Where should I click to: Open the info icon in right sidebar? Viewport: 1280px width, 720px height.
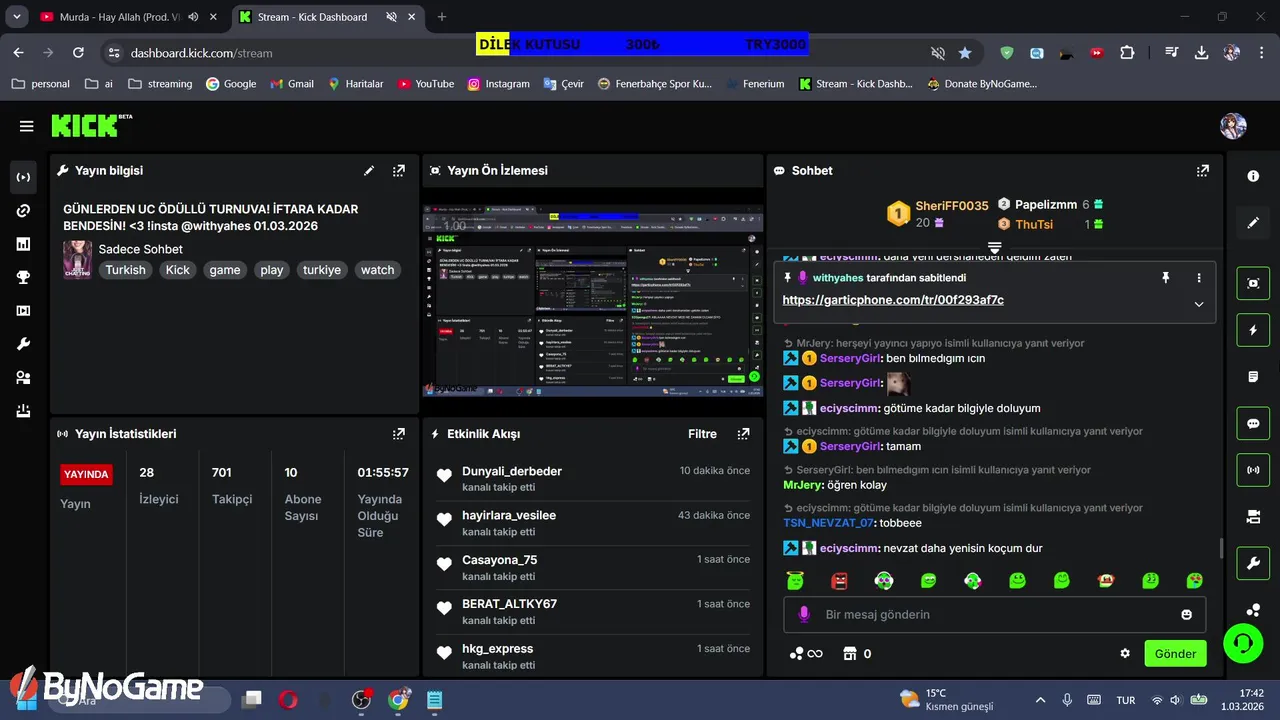point(1253,176)
